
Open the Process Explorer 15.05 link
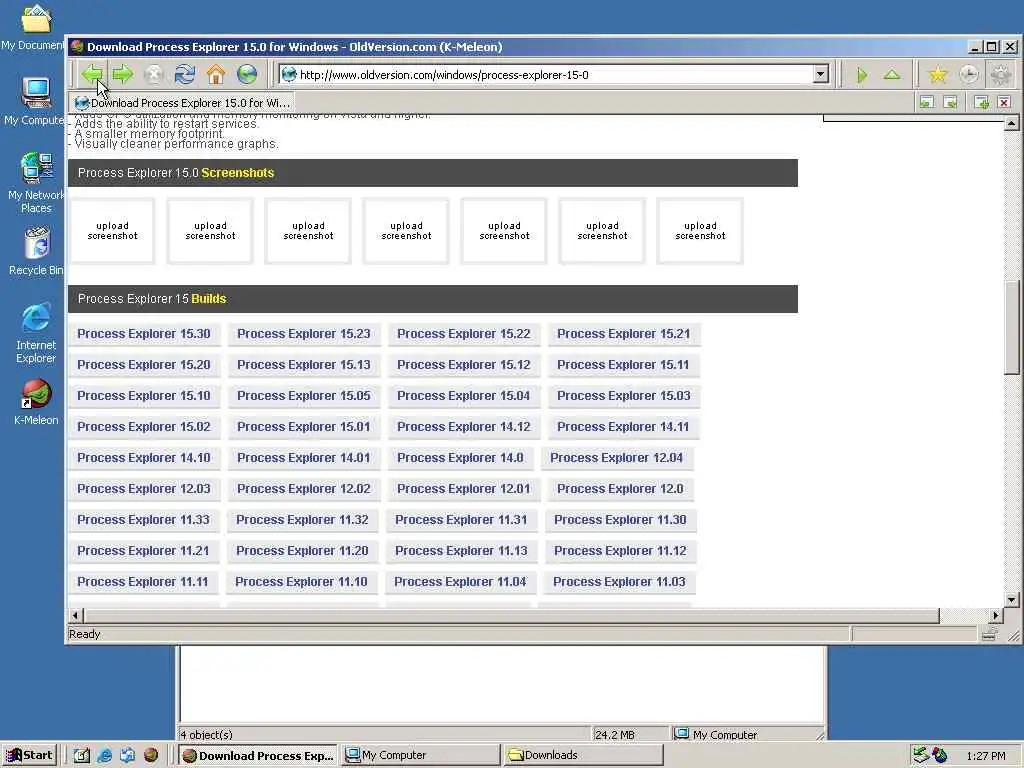[304, 396]
